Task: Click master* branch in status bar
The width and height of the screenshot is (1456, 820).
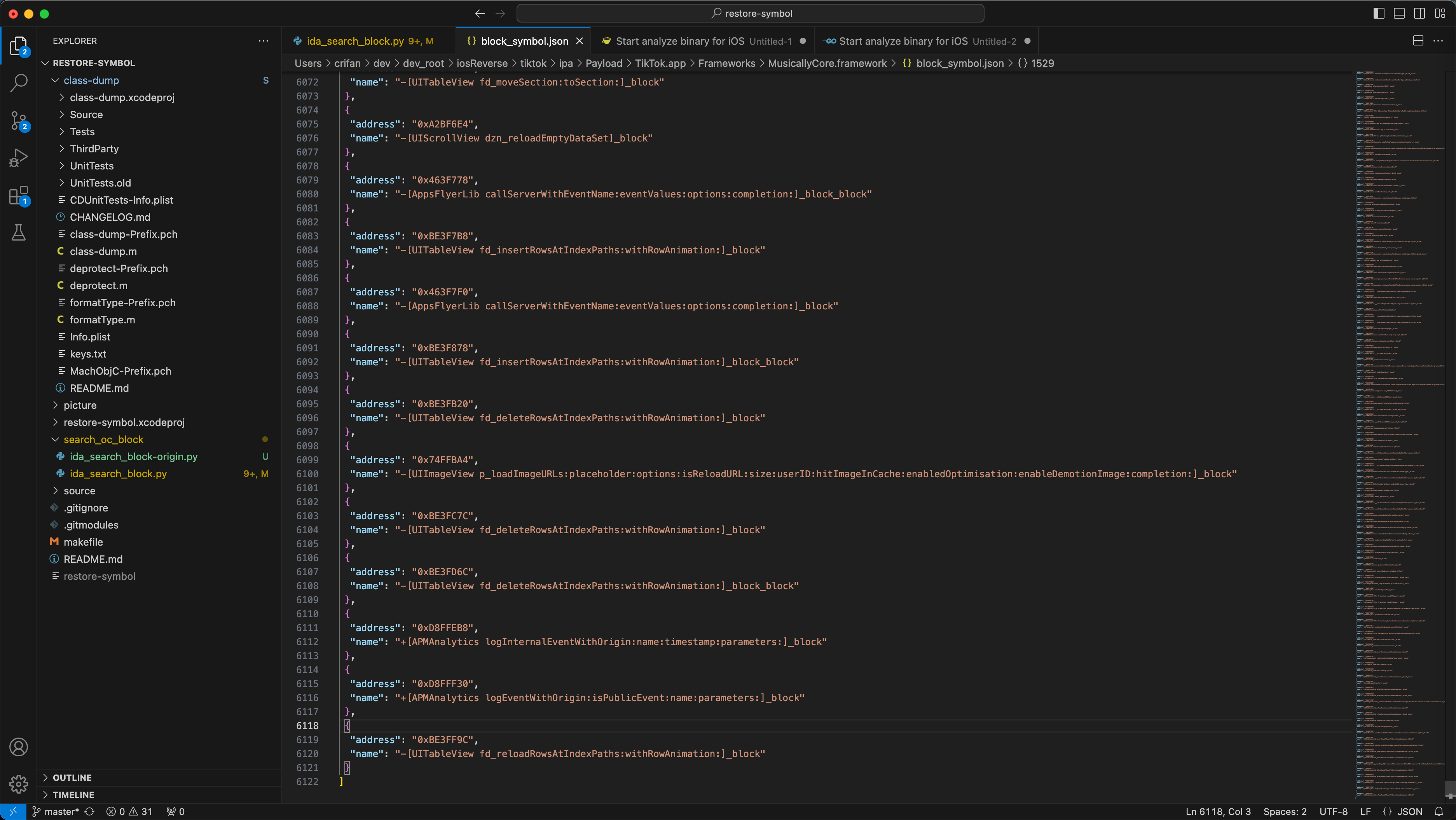Action: pos(56,811)
